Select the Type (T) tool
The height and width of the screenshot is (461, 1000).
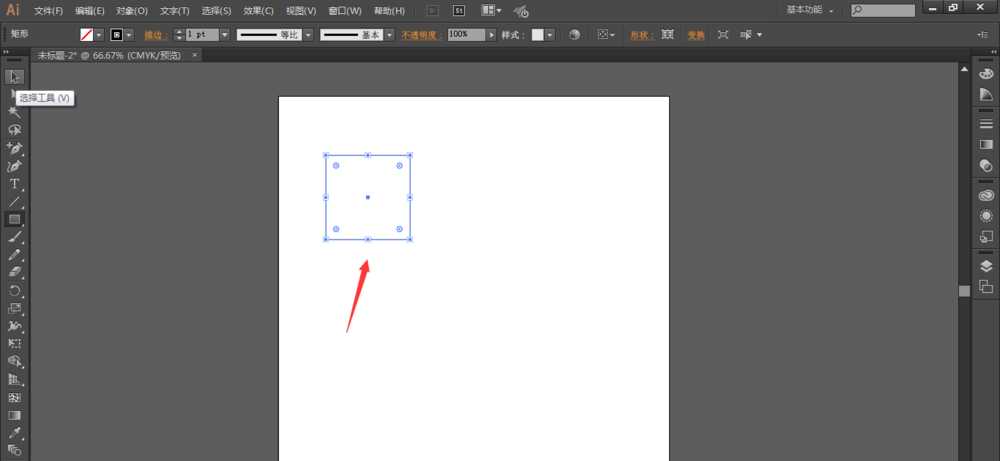[15, 184]
